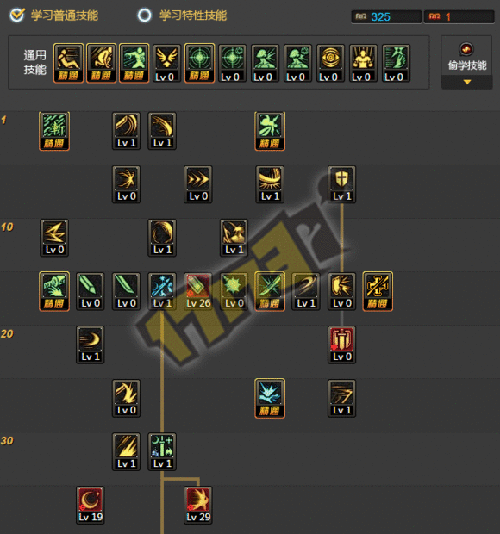500x534 pixels.
Task: Click the red sword-shield skill Lv 0
Action: click(342, 345)
